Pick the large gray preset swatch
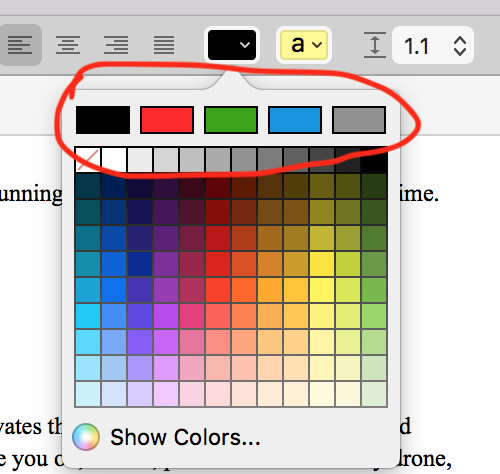This screenshot has width=500, height=474. [x=359, y=120]
